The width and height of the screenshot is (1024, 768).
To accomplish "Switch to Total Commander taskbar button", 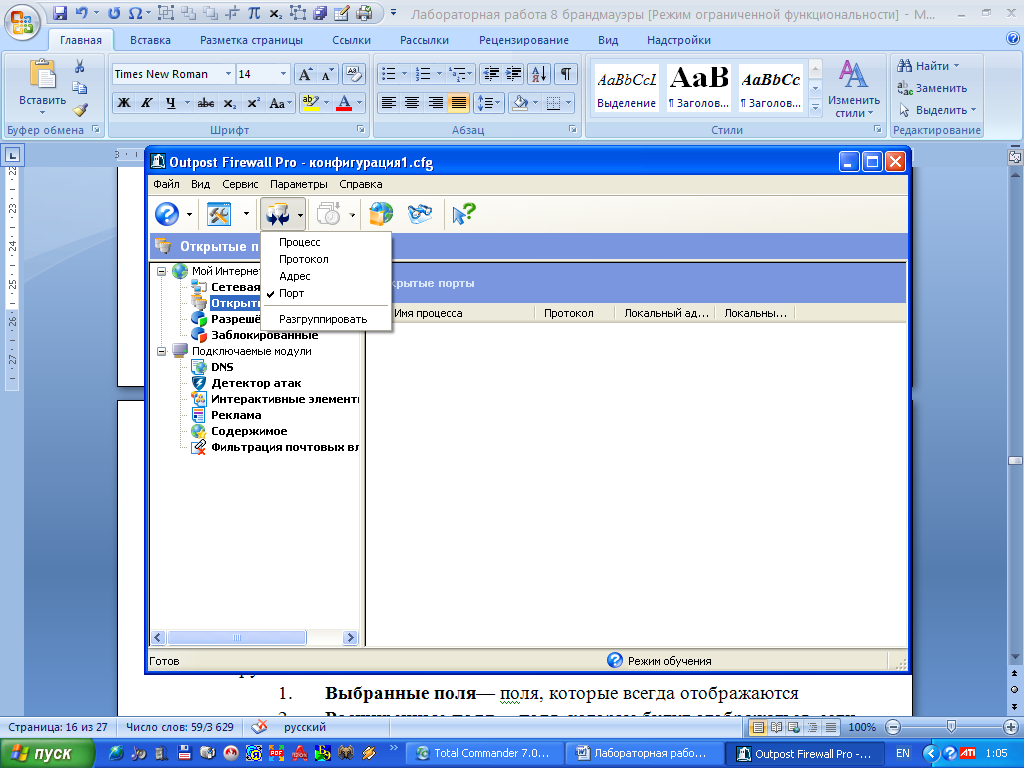I will tap(484, 754).
